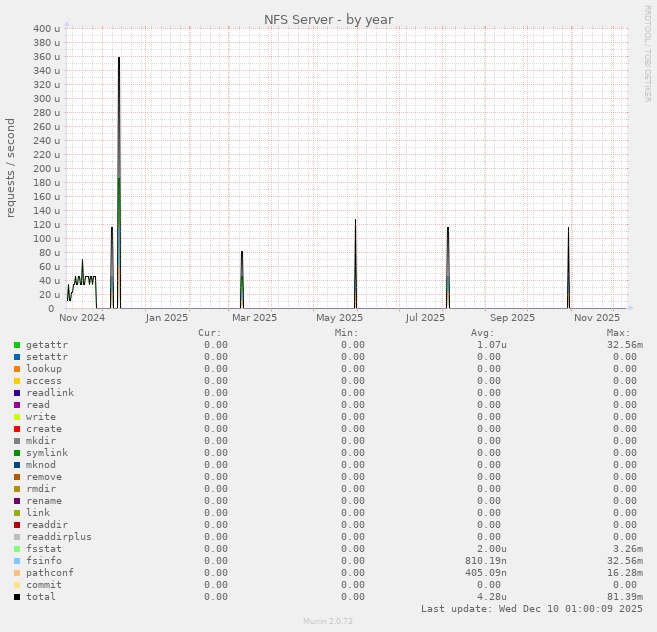Click the 'commit' legend label
This screenshot has height=632, width=657.
(44, 585)
